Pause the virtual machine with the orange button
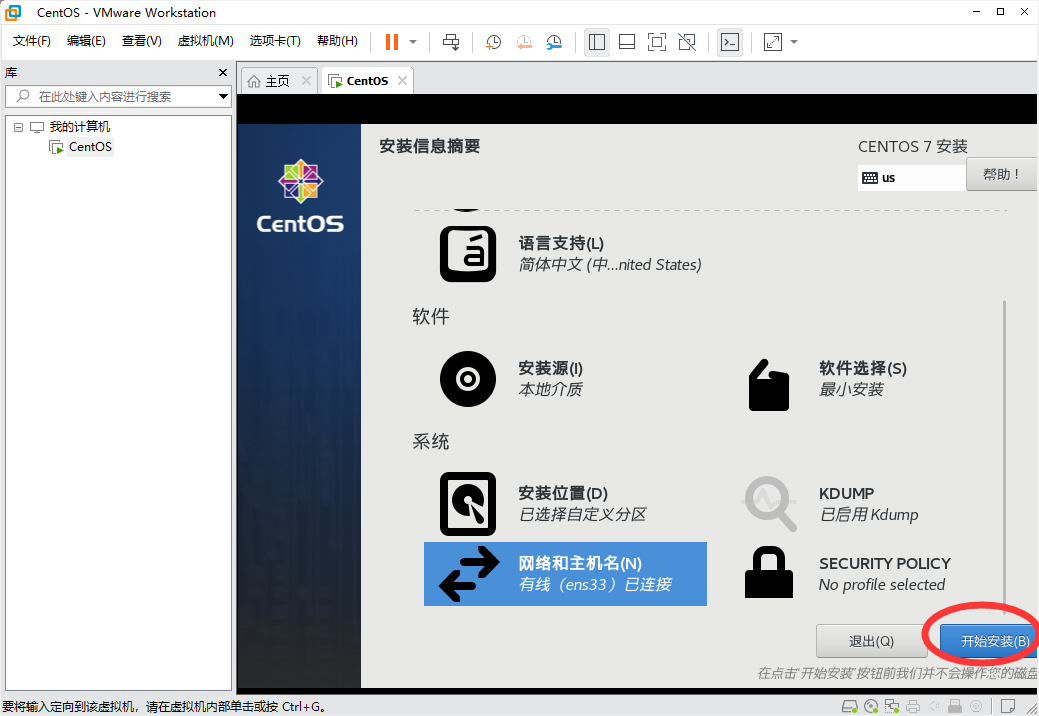This screenshot has width=1039, height=716. tap(392, 42)
